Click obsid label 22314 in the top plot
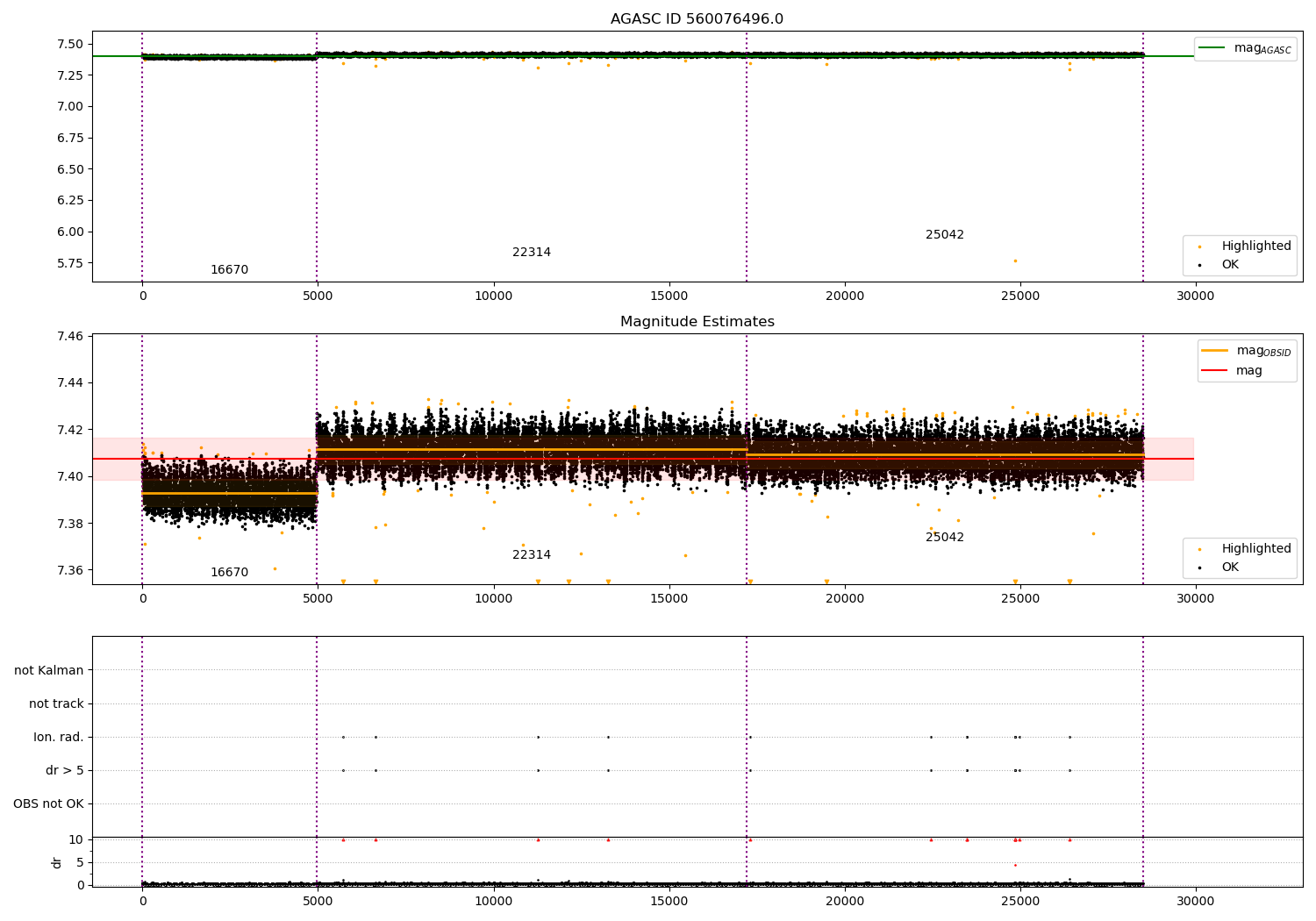 [x=532, y=253]
